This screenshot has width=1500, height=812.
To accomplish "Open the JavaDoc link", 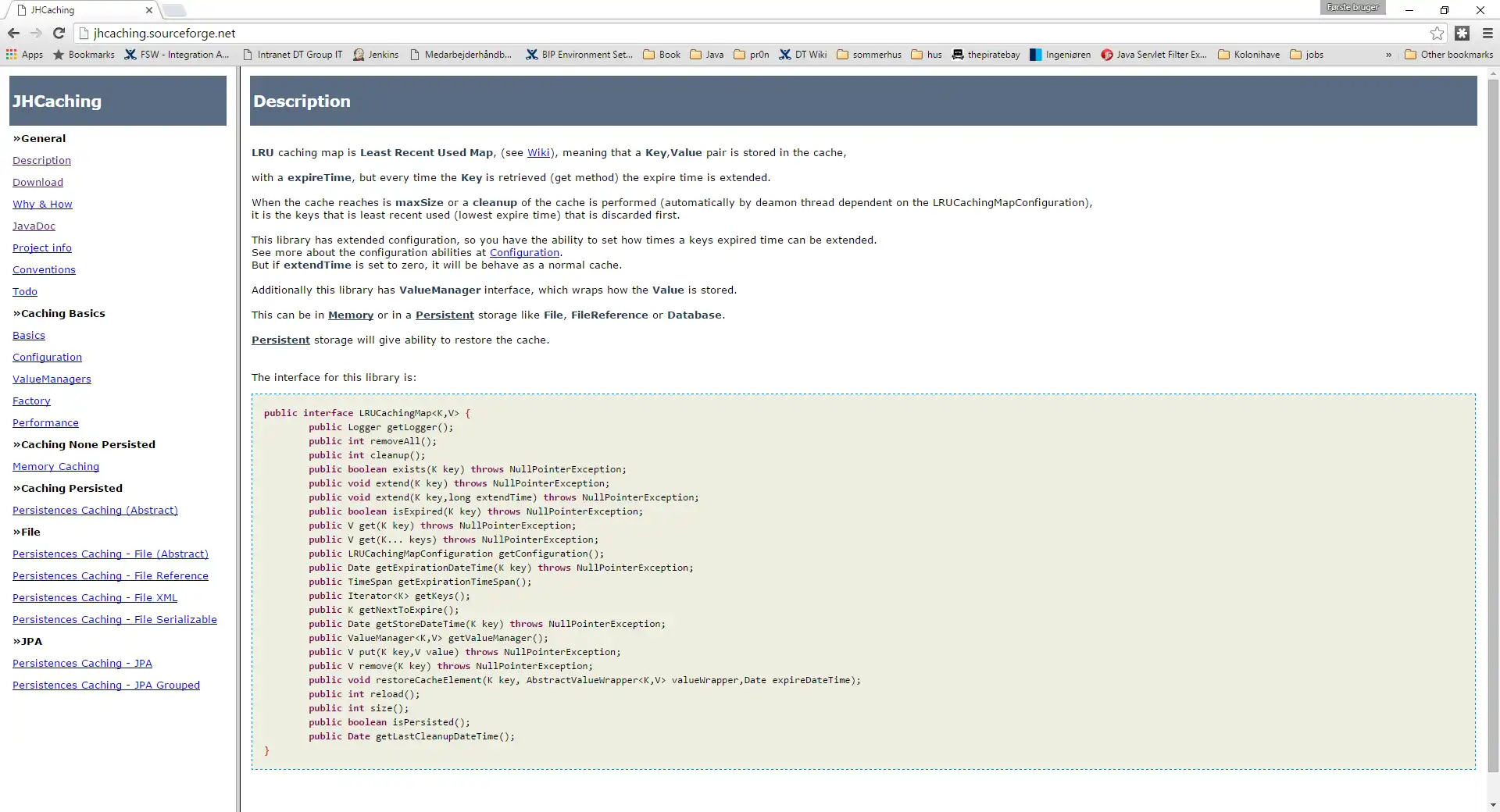I will point(34,226).
